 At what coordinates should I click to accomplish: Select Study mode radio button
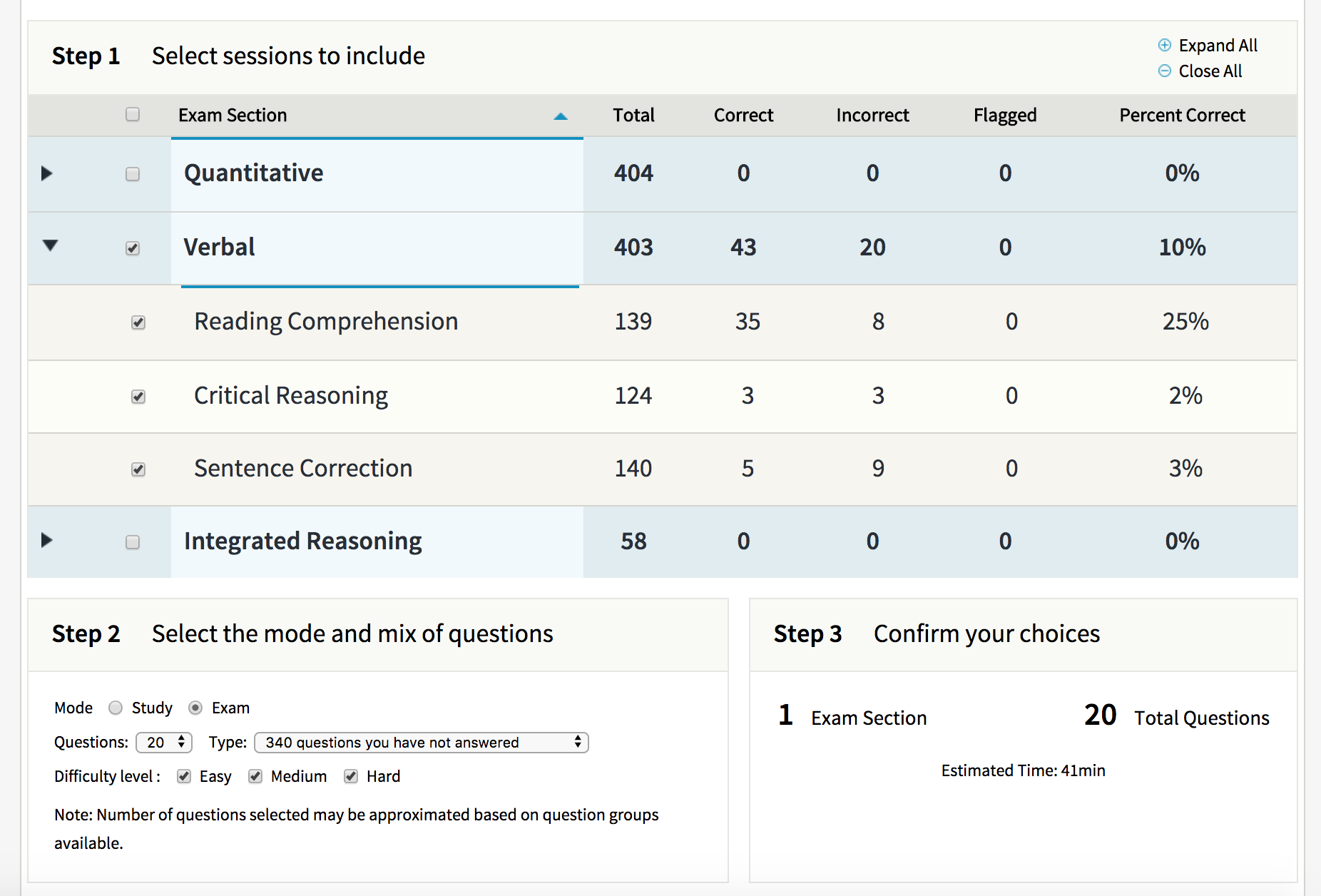coord(116,708)
